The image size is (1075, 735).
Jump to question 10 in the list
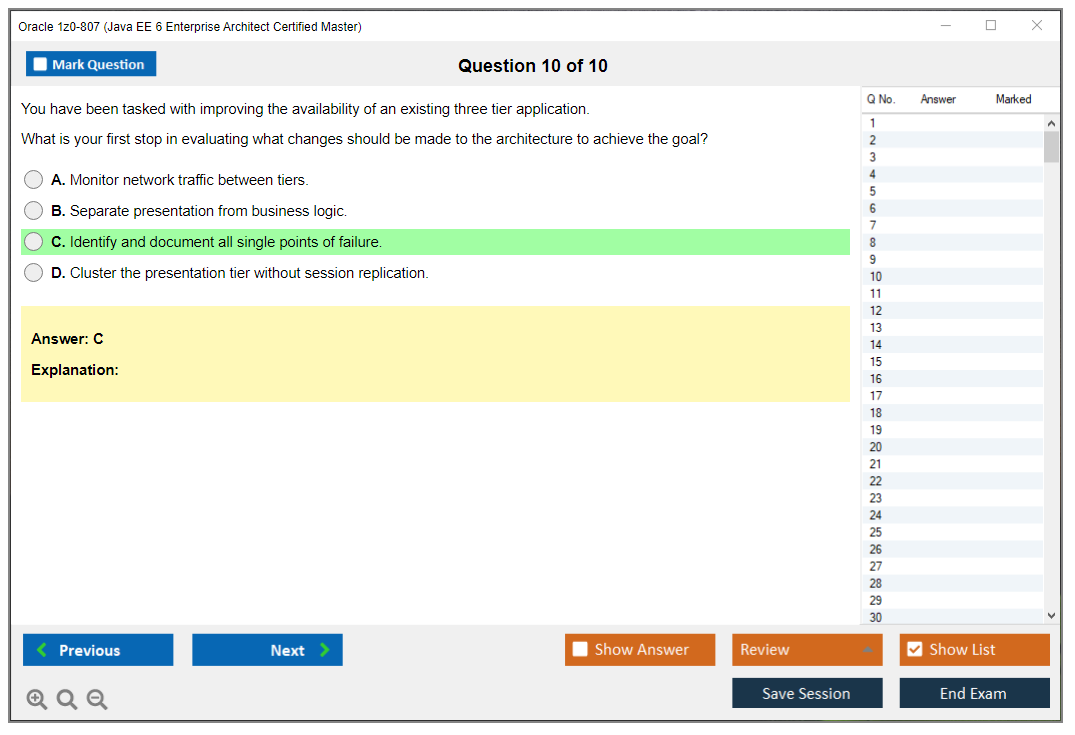tap(876, 277)
